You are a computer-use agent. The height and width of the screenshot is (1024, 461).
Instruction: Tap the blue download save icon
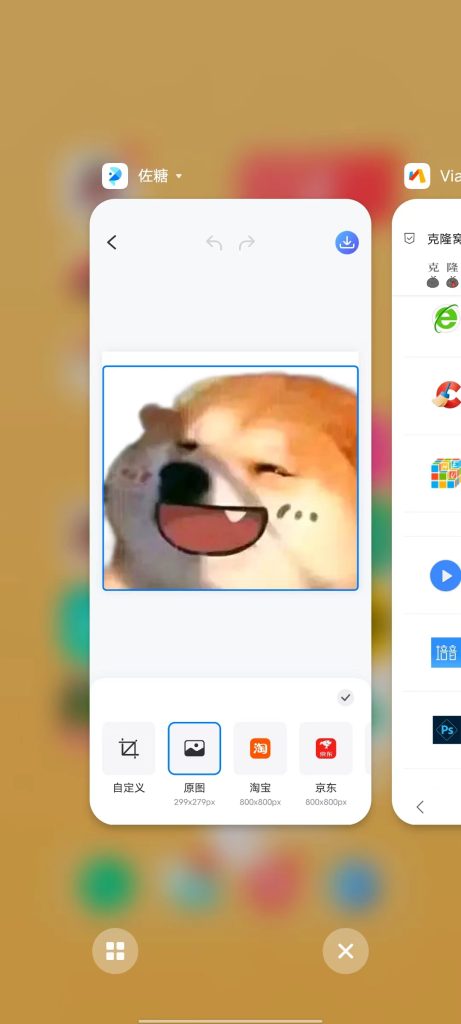[x=347, y=242]
